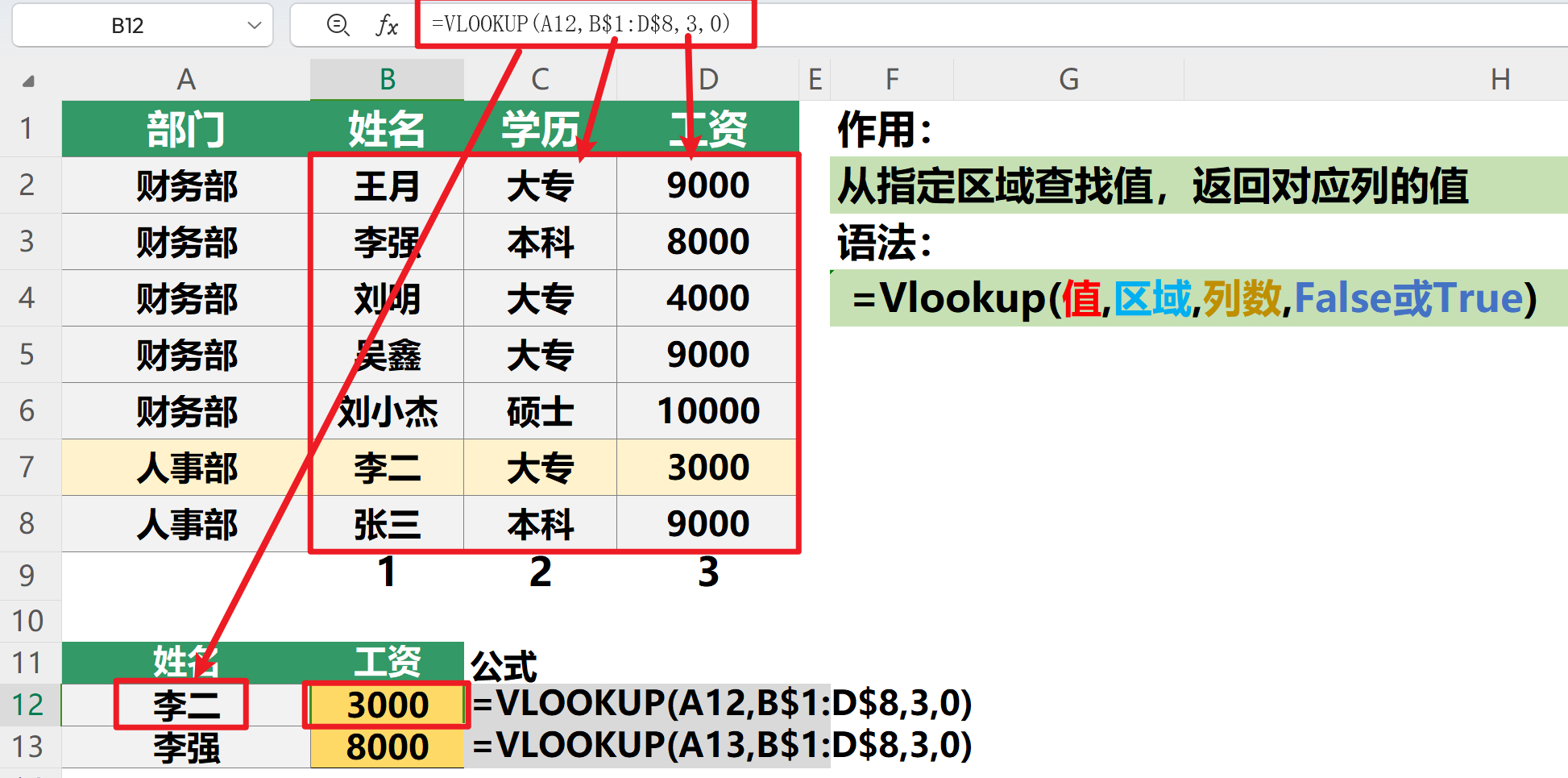Click the magnifier search icon near formula bar
The height and width of the screenshot is (778, 1568).
[338, 25]
